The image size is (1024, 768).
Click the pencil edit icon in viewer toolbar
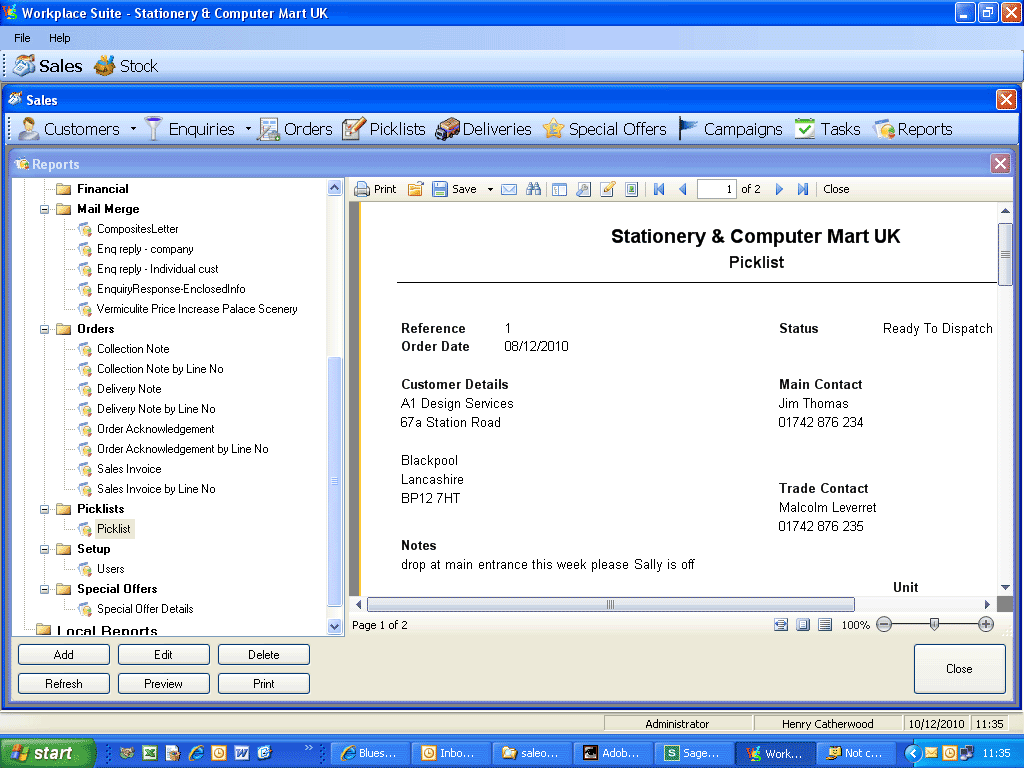click(607, 189)
